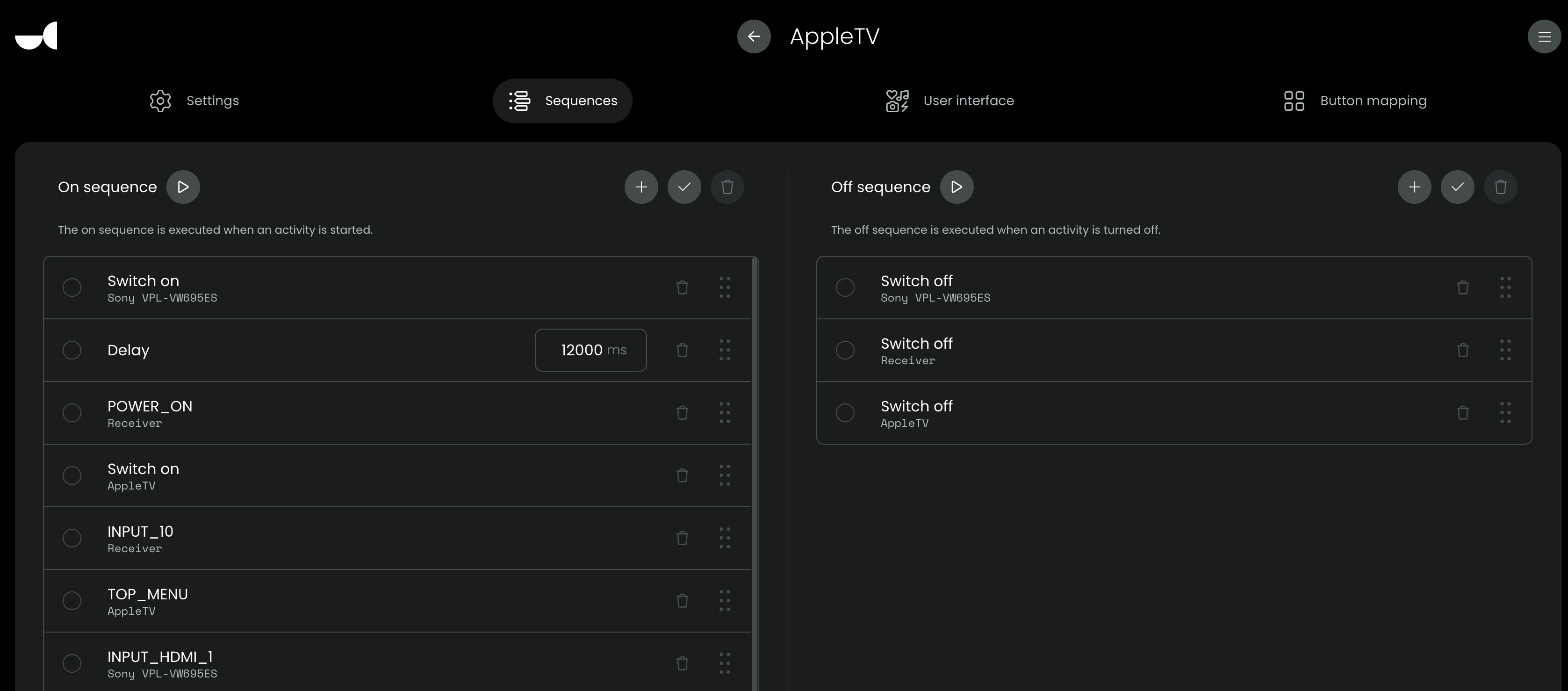Delete the Switch off AppleTV step
The height and width of the screenshot is (691, 1568).
[1463, 413]
